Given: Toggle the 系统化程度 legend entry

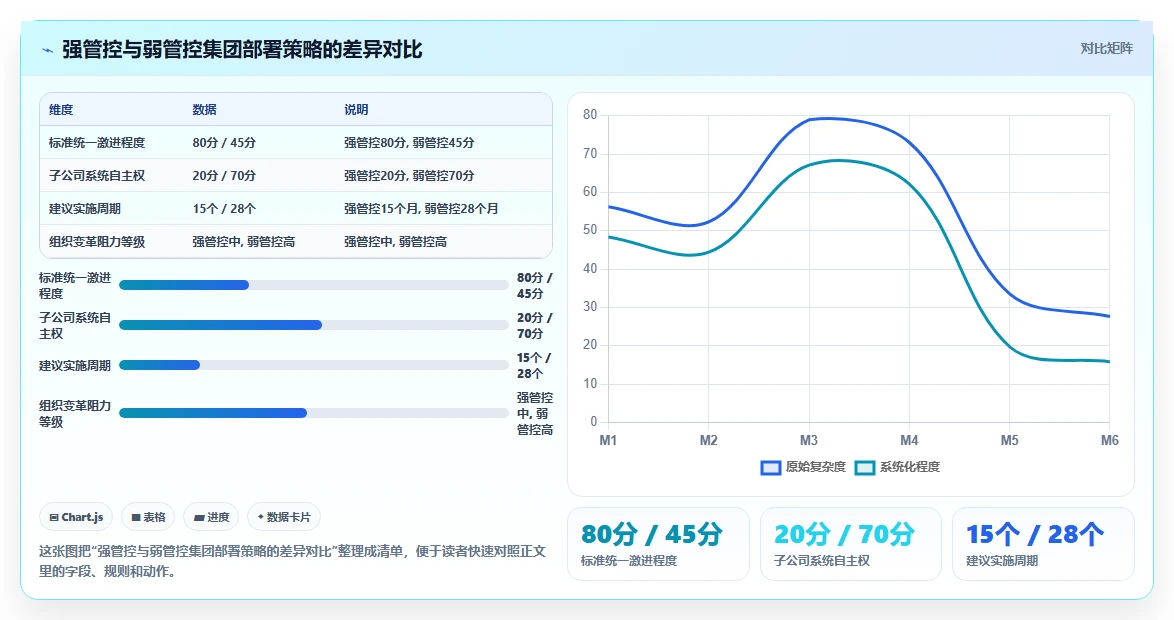Looking at the screenshot, I should pyautogui.click(x=897, y=467).
